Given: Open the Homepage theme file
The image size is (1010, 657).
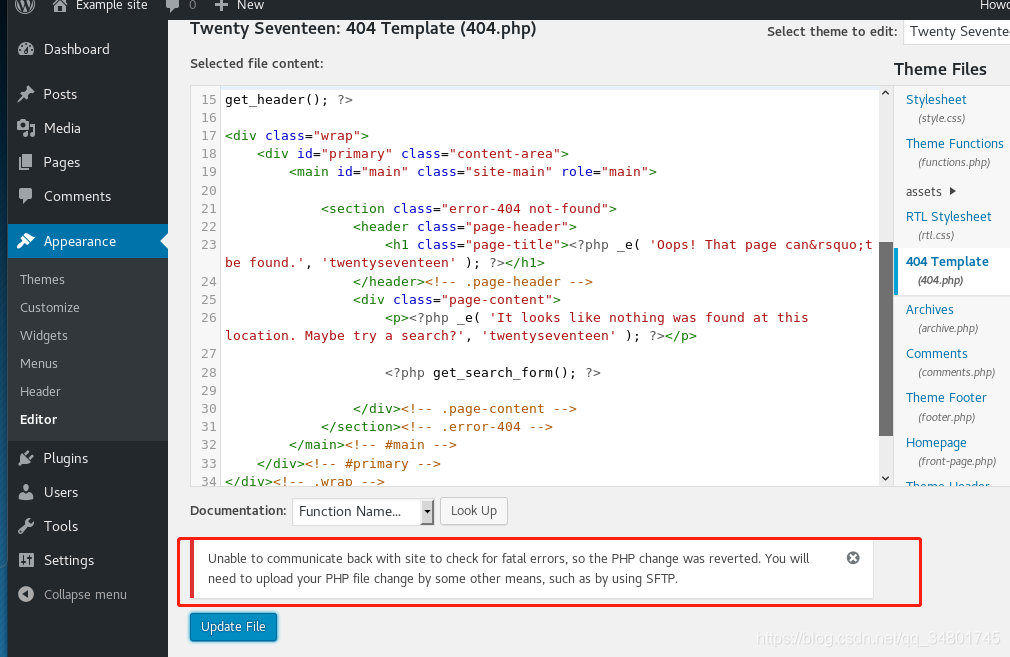Looking at the screenshot, I should pyautogui.click(x=936, y=443).
